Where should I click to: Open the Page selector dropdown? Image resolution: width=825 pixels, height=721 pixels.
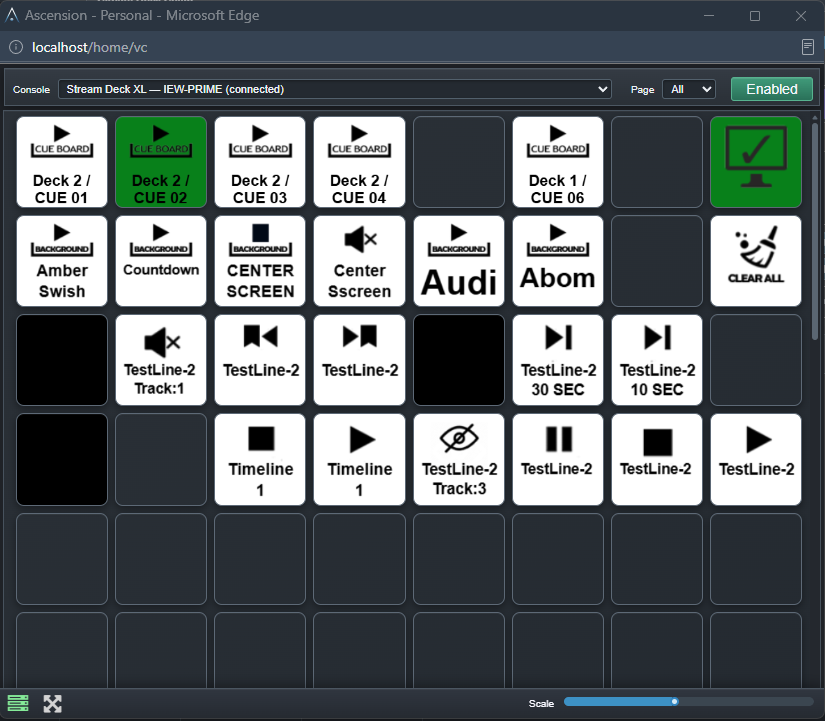[x=689, y=89]
